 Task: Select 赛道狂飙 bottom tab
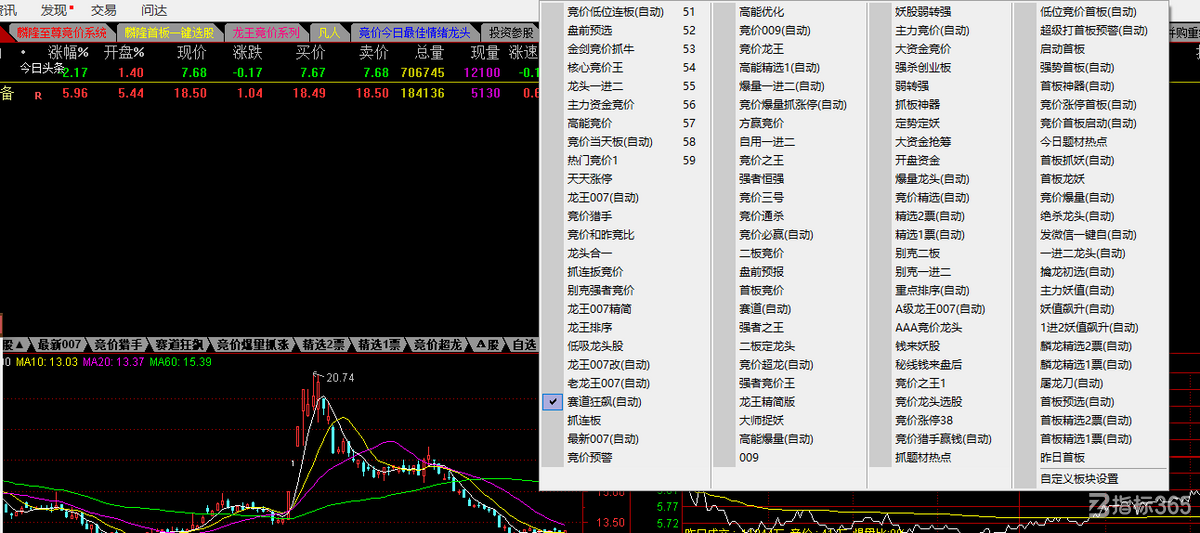(x=181, y=345)
